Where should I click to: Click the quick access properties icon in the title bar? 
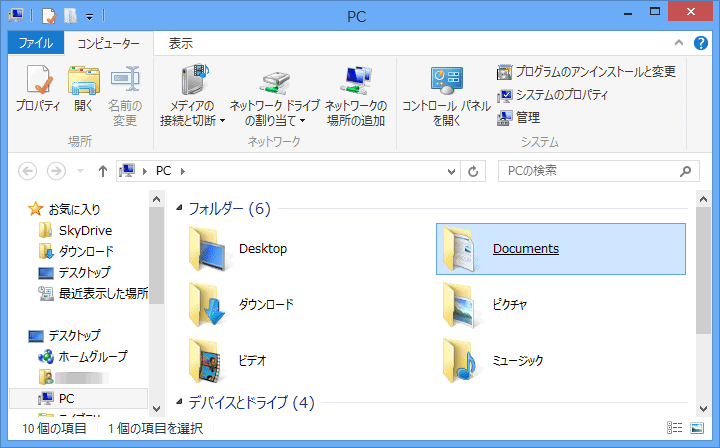point(49,16)
